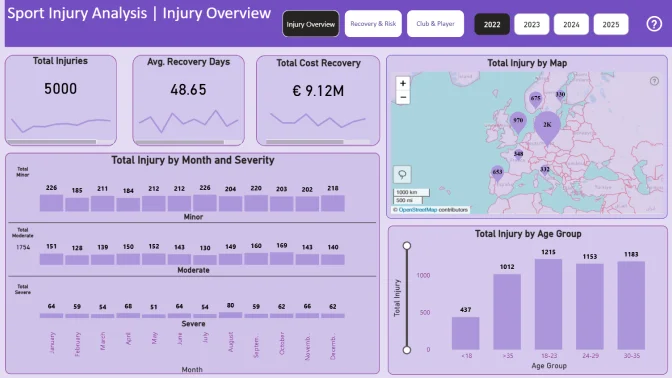Viewport: 672px width, 378px height.
Task: Activate the lasso selection tool on map
Action: pyautogui.click(x=402, y=174)
